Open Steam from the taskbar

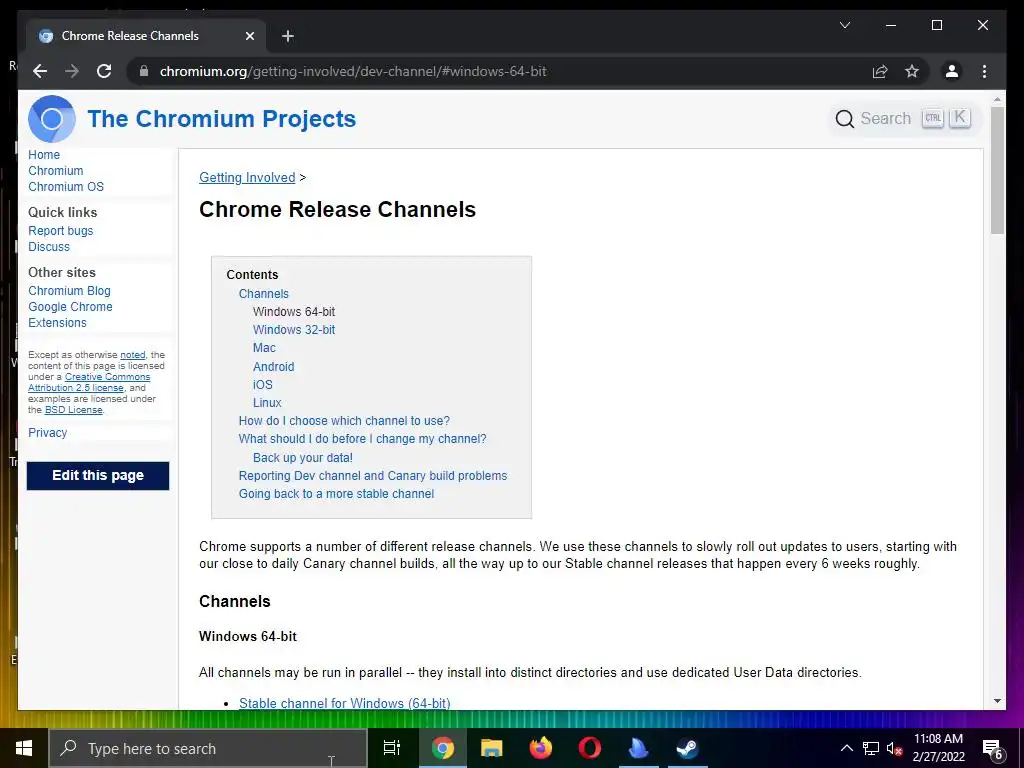click(x=687, y=748)
